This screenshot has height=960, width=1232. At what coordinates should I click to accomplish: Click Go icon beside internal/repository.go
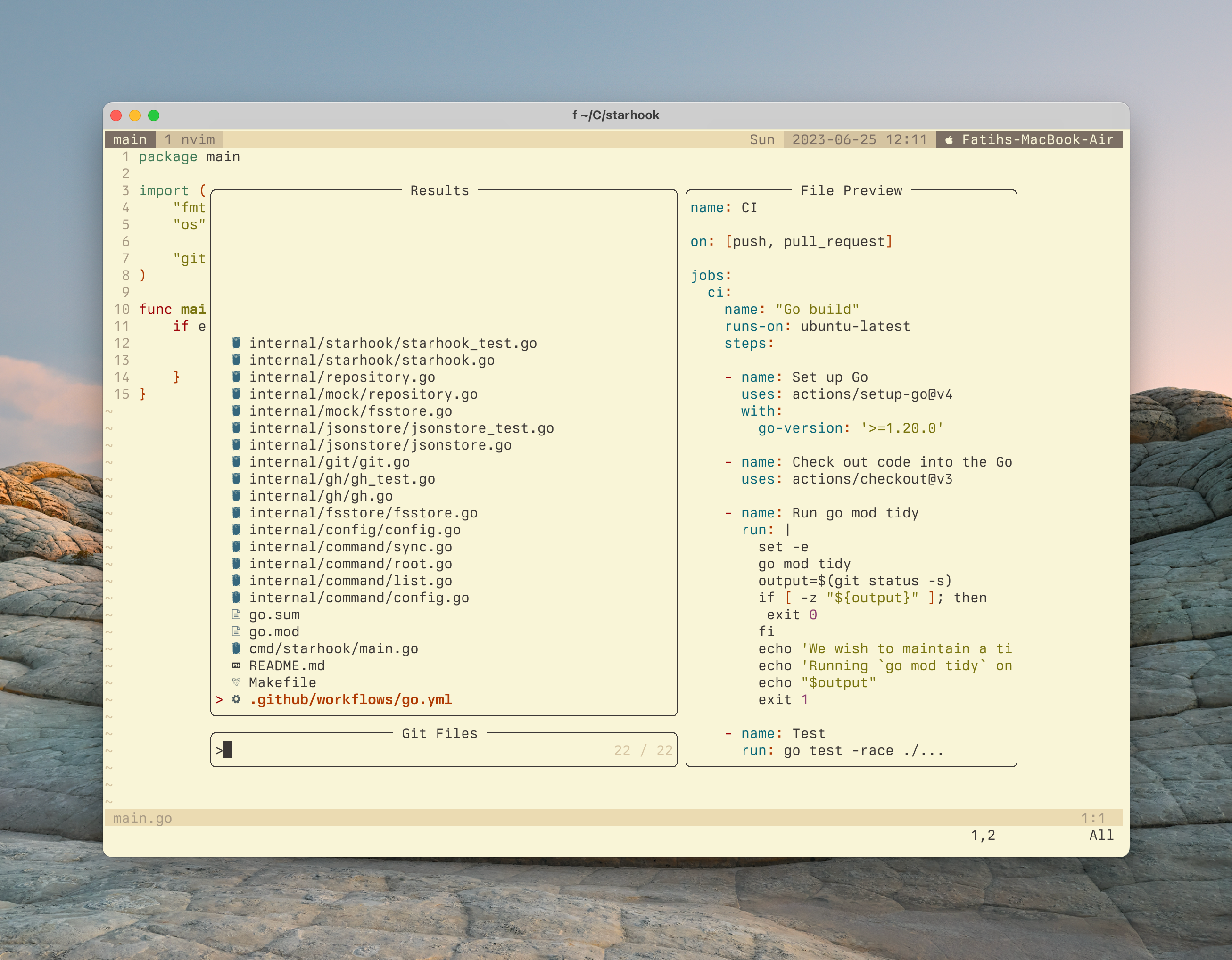[236, 377]
